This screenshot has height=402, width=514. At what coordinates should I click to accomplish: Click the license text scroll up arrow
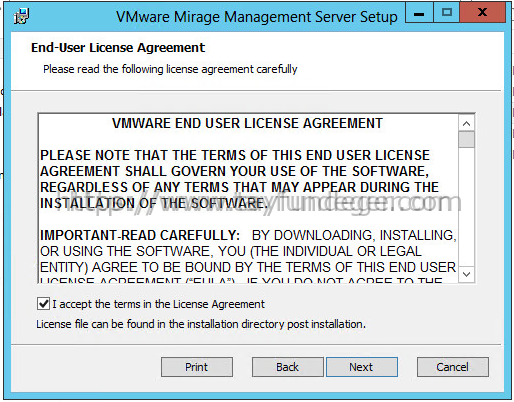click(x=466, y=124)
